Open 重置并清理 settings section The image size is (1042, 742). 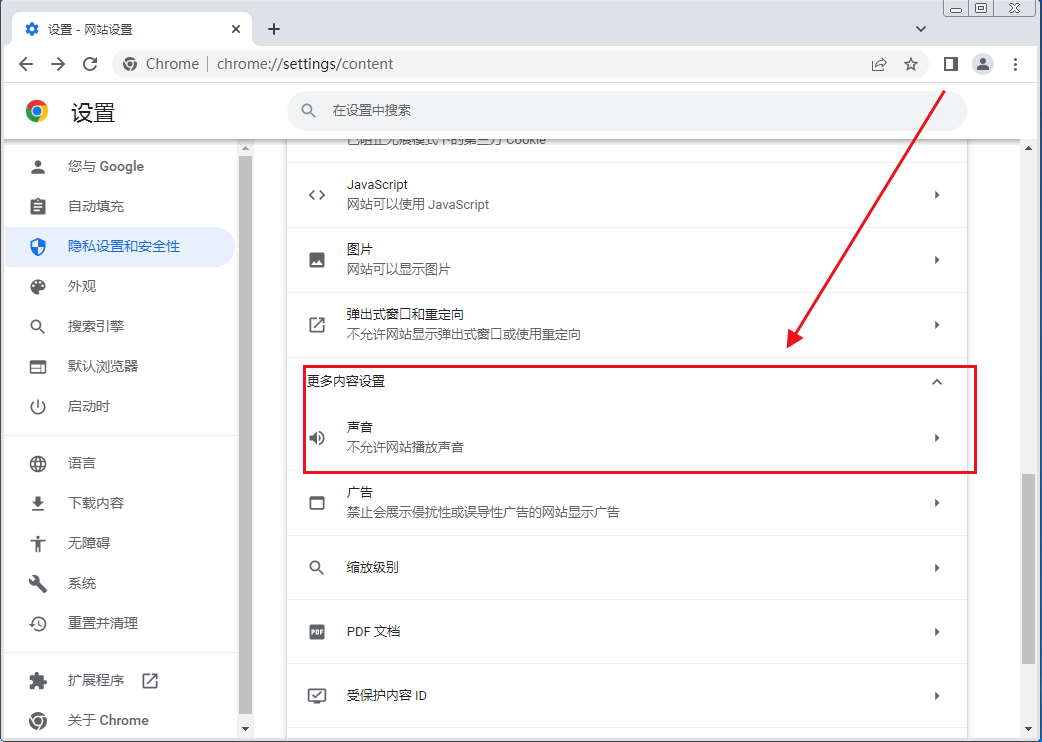120,623
